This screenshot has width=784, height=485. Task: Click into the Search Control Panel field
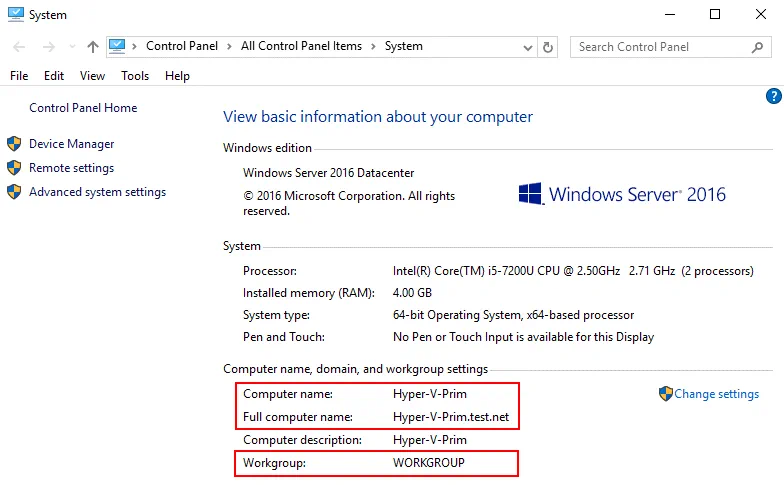(660, 47)
